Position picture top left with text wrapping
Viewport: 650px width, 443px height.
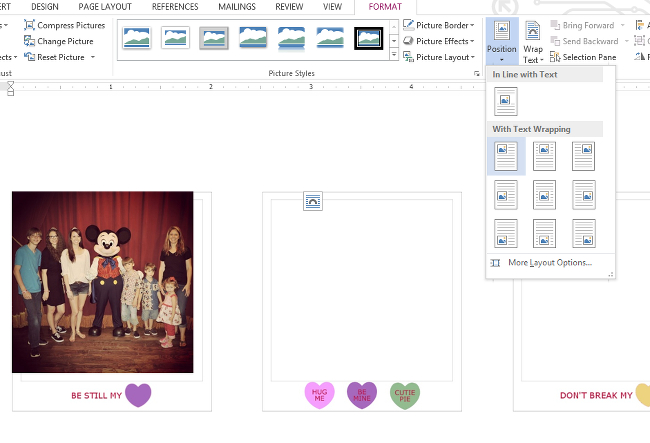[x=506, y=156]
